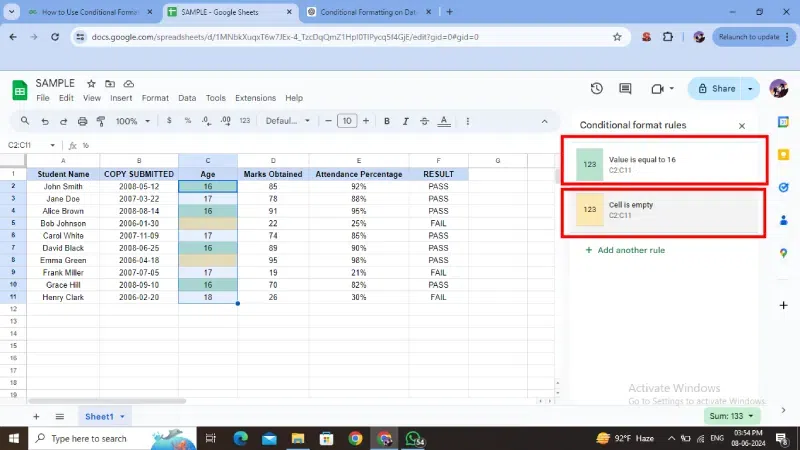Screen dimensions: 800x450
Task: Activate the paint format tool
Action: [101, 121]
